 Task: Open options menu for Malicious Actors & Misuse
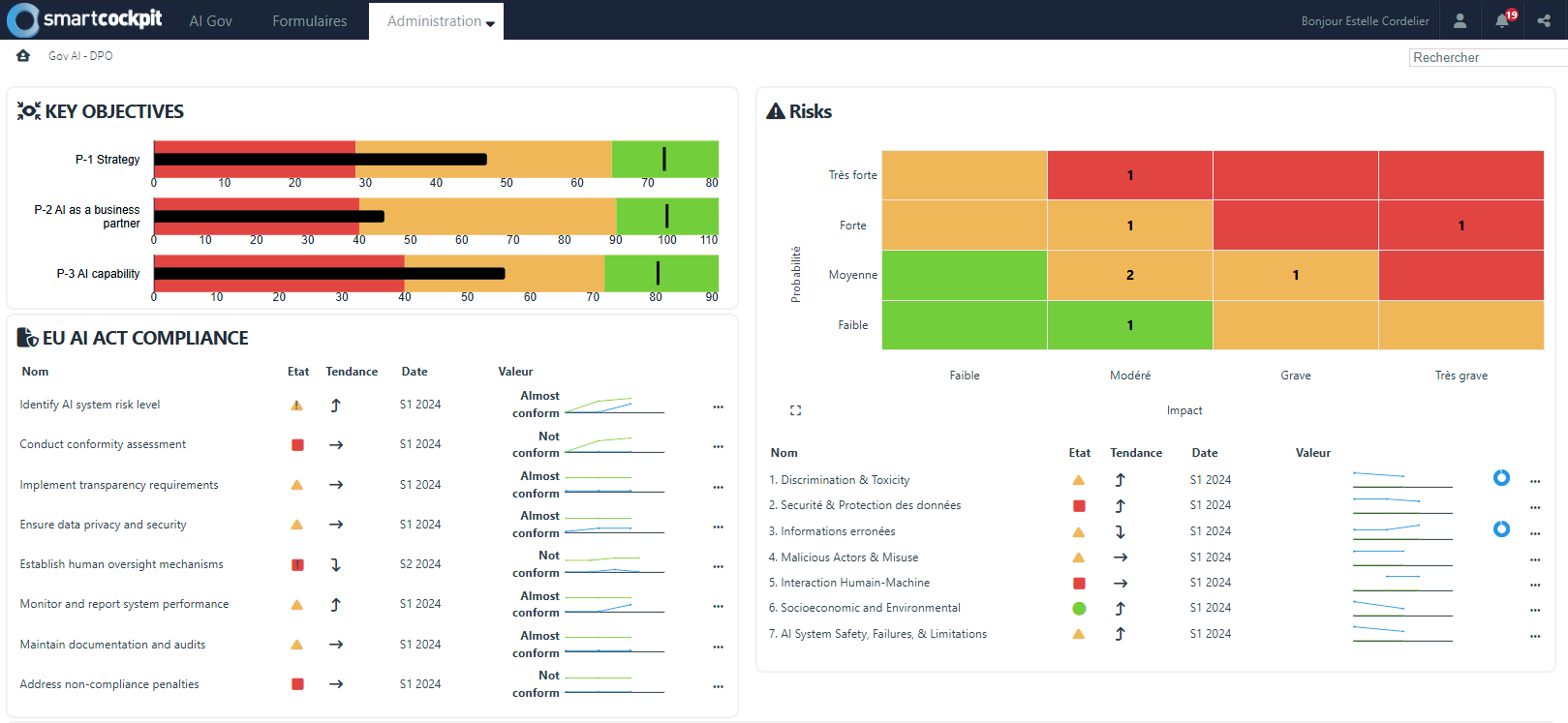point(1534,559)
